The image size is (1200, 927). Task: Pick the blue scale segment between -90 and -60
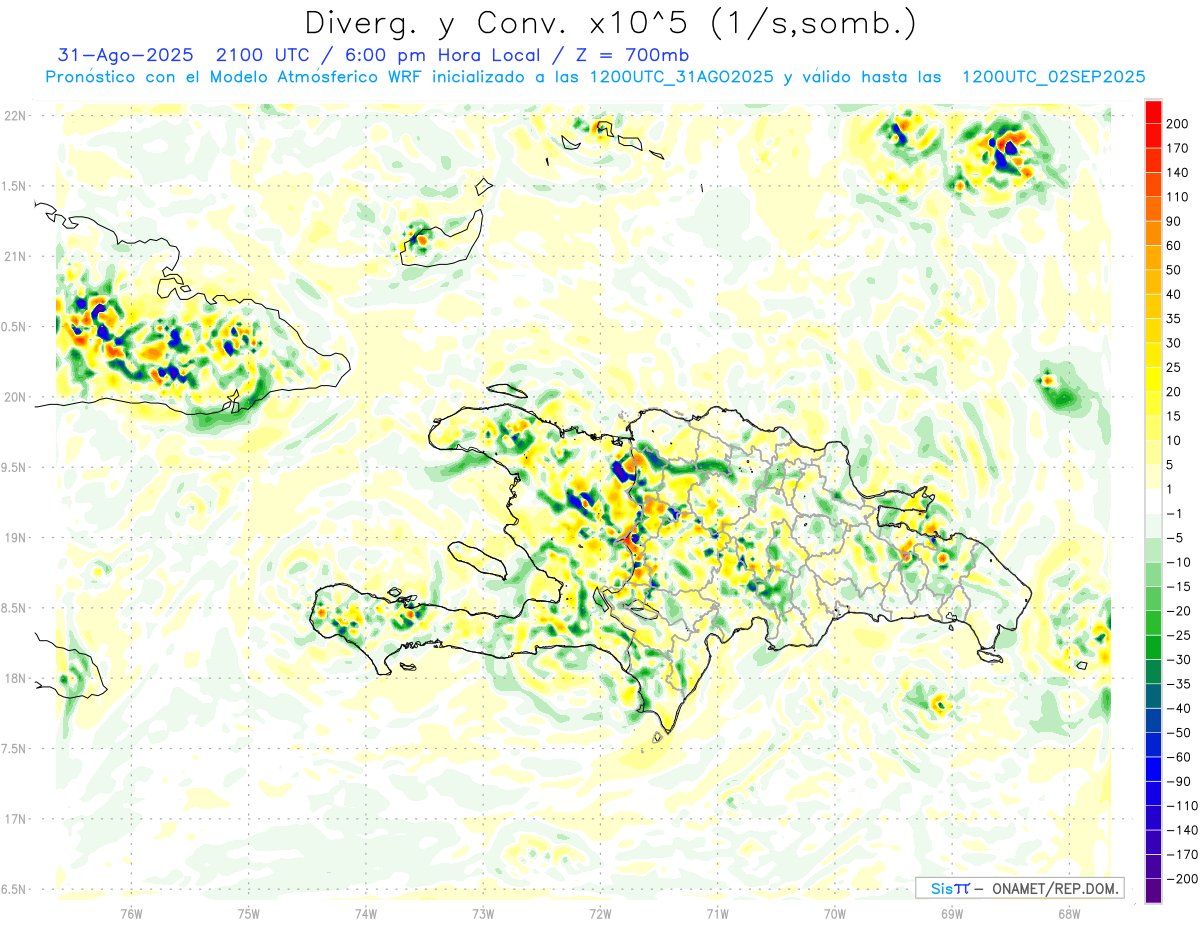[x=1153, y=769]
